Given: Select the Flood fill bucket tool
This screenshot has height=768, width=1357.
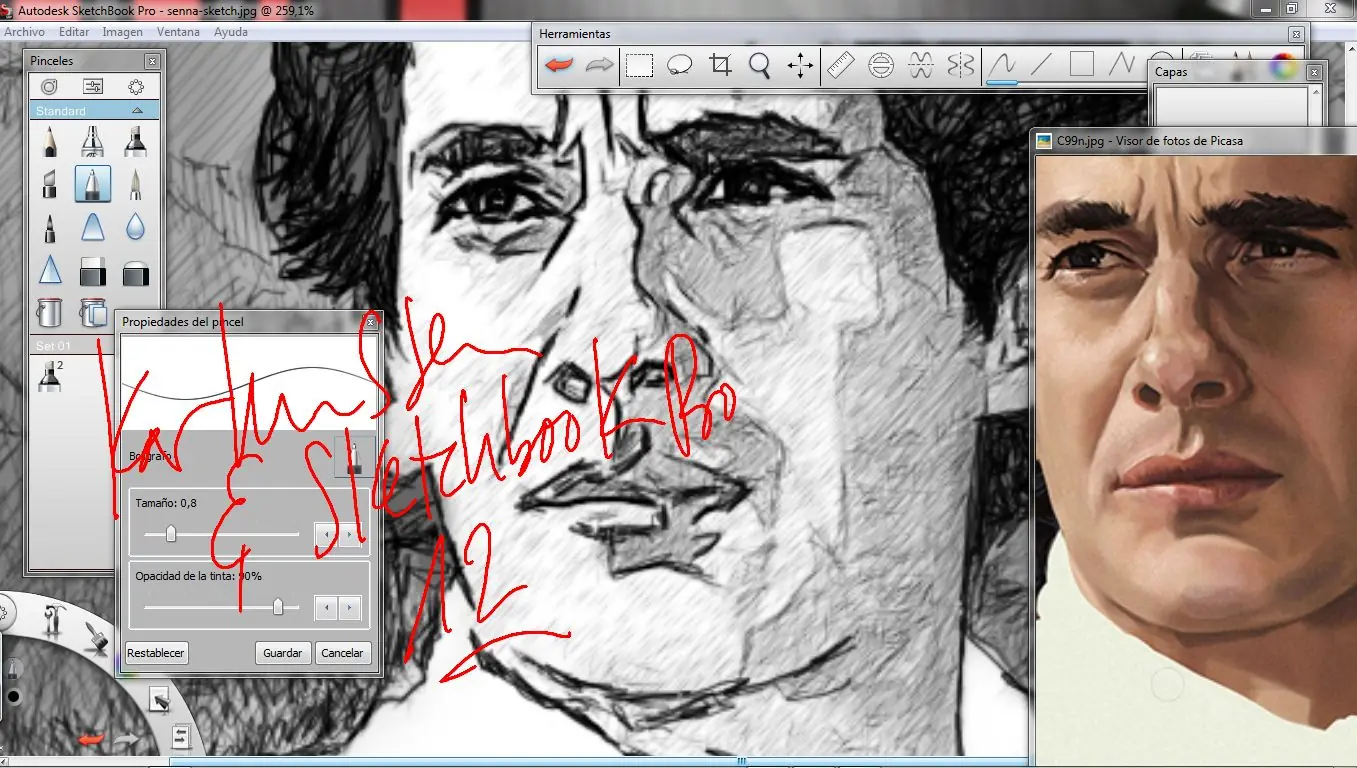Looking at the screenshot, I should 50,313.
